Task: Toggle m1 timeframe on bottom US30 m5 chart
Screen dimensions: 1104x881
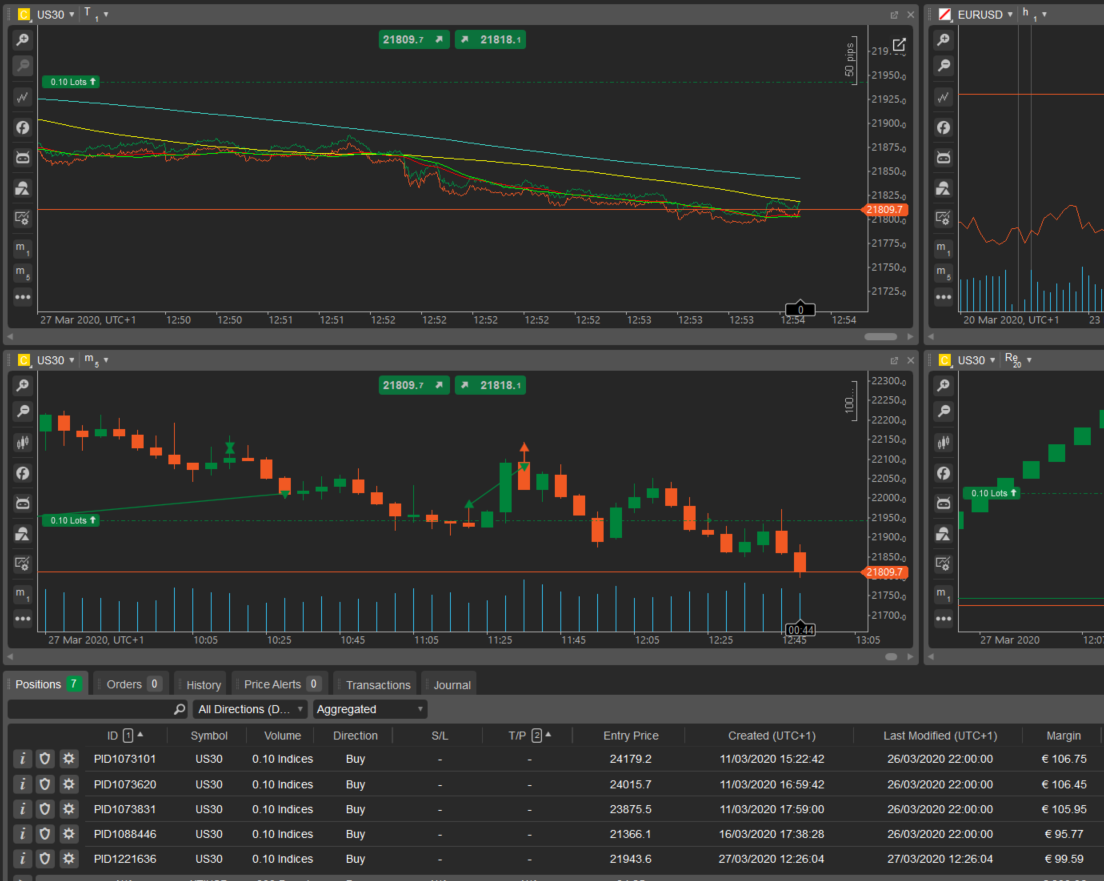Action: point(23,594)
